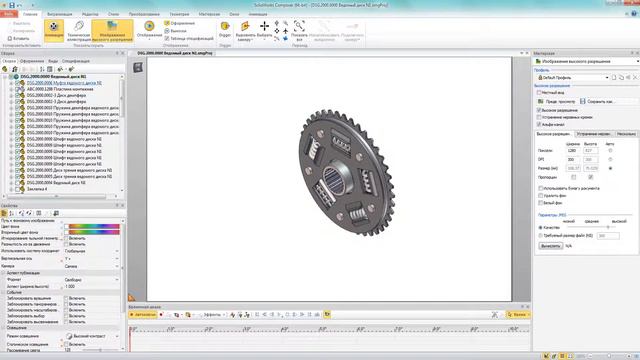Select the Качество radio button
Image resolution: width=640 pixels, height=360 pixels.
point(540,227)
